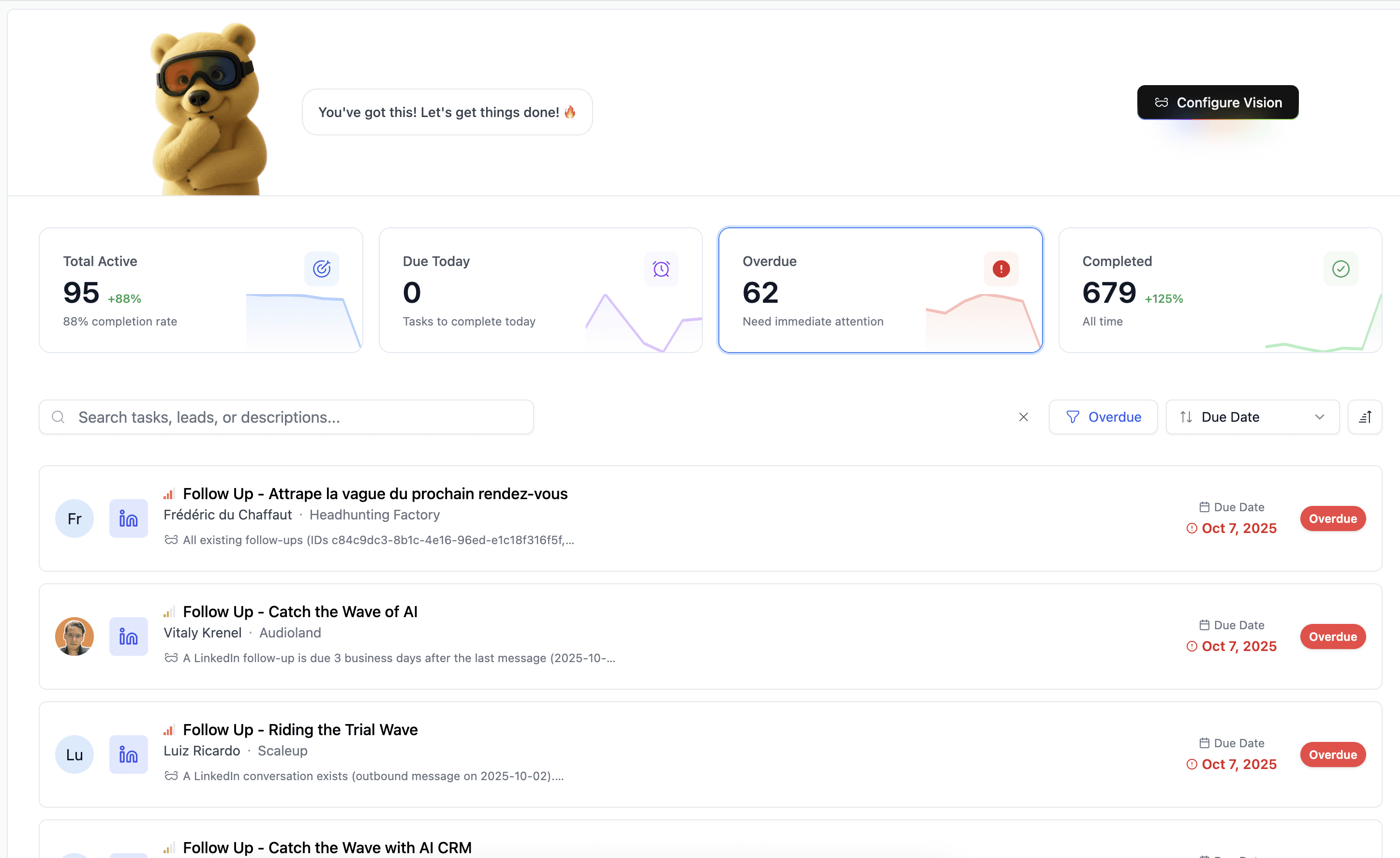Screen dimensions: 1400x858
Task: Click lead name Vitaly Krenel
Action: coord(202,633)
